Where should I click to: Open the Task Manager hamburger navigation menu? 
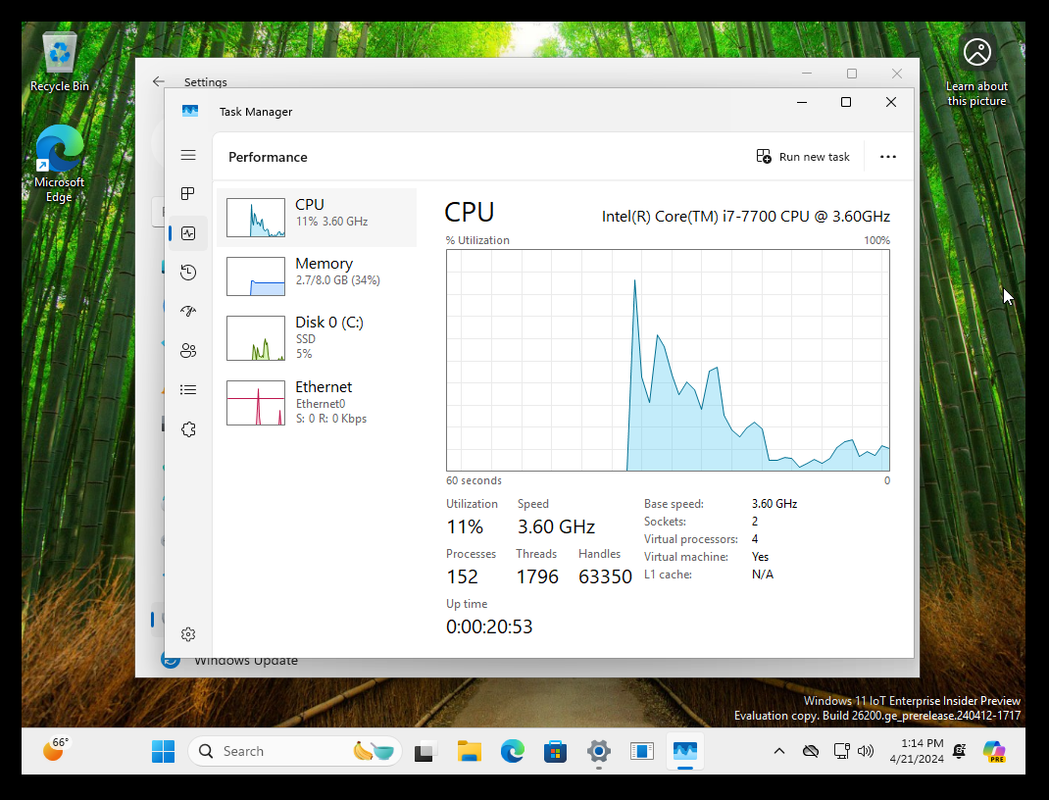click(x=188, y=155)
